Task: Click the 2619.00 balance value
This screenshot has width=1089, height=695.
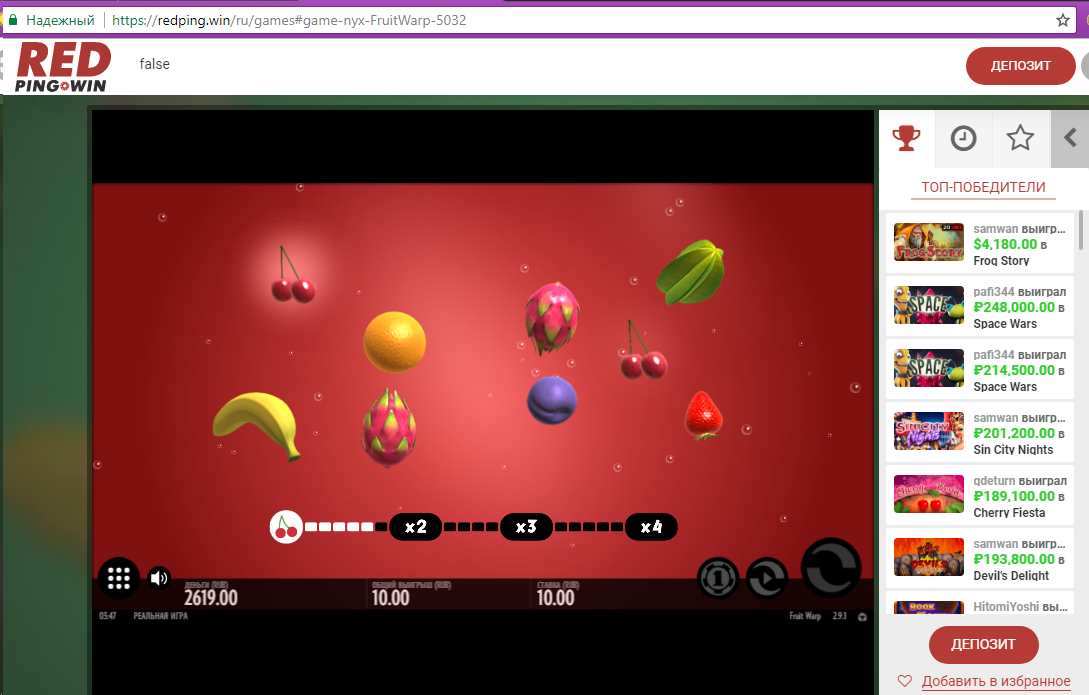Action: pyautogui.click(x=210, y=598)
